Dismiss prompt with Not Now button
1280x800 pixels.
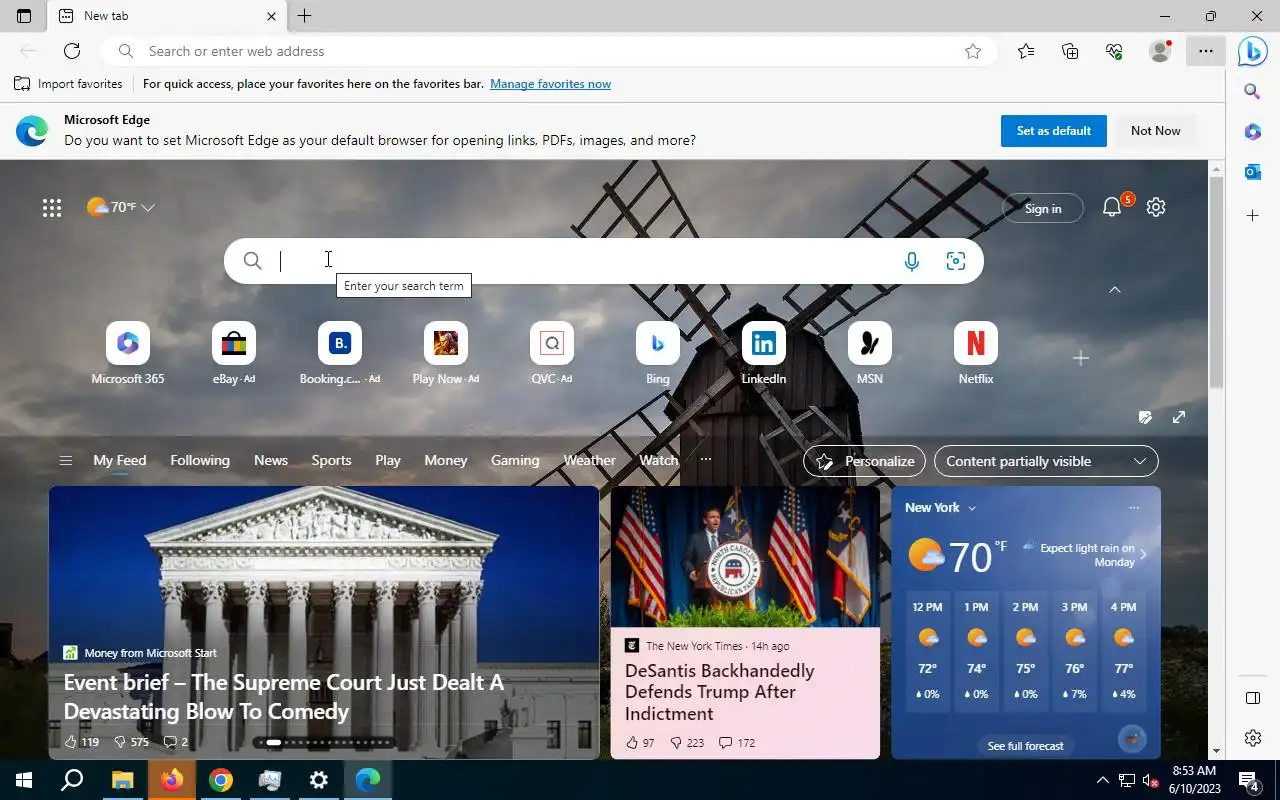pyautogui.click(x=1156, y=131)
